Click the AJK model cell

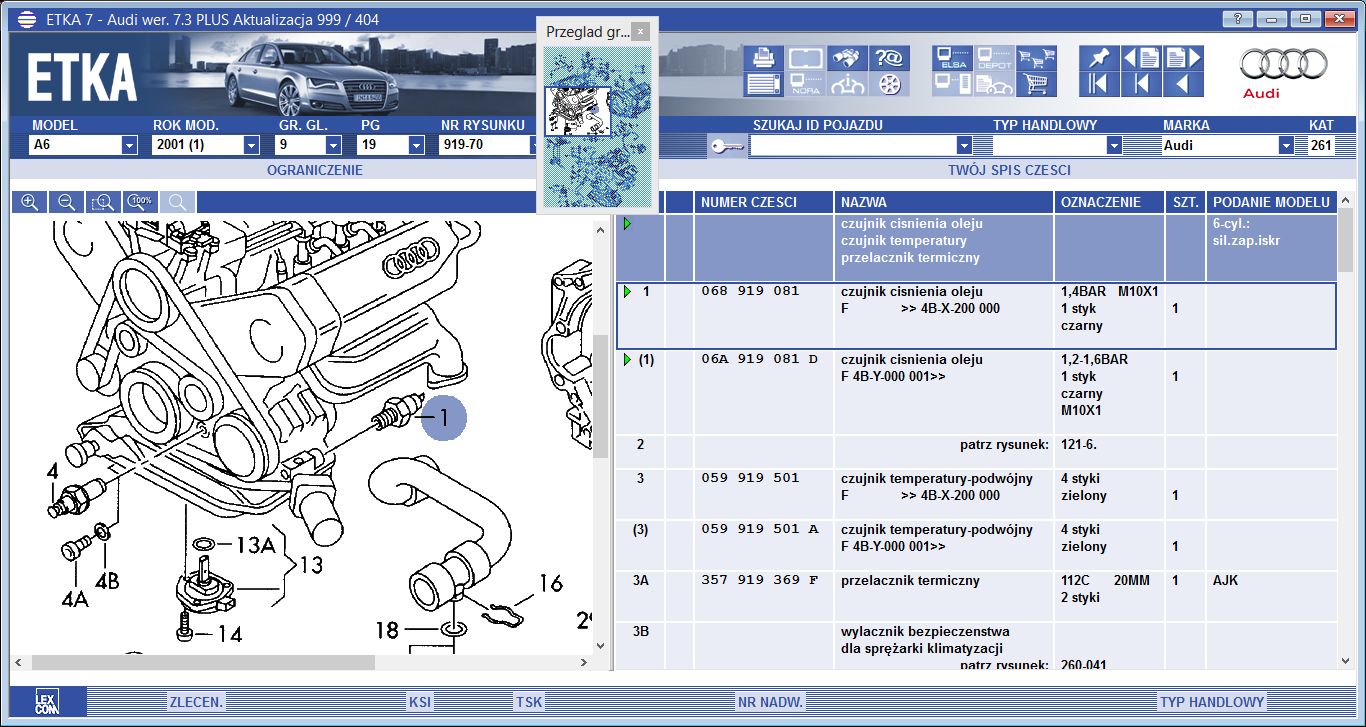(x=1225, y=580)
